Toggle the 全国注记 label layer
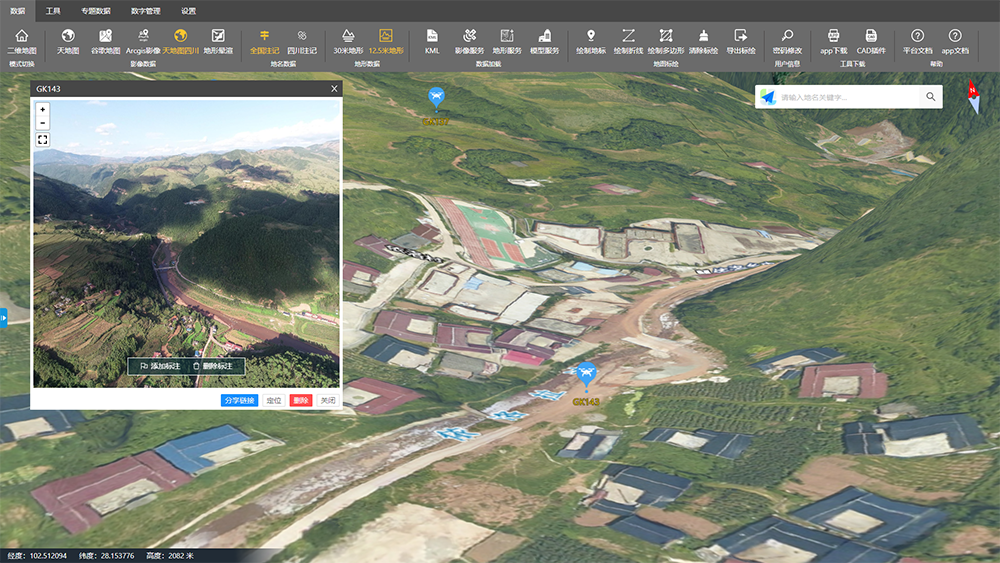This screenshot has height=563, width=1000. 264,40
